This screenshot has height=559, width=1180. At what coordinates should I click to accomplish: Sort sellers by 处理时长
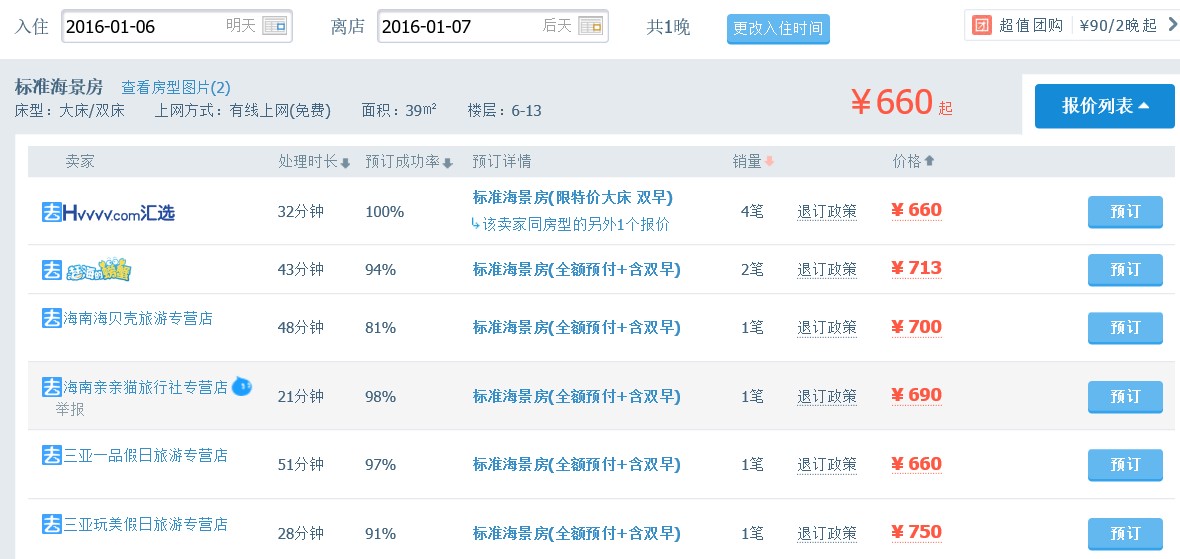[x=314, y=162]
